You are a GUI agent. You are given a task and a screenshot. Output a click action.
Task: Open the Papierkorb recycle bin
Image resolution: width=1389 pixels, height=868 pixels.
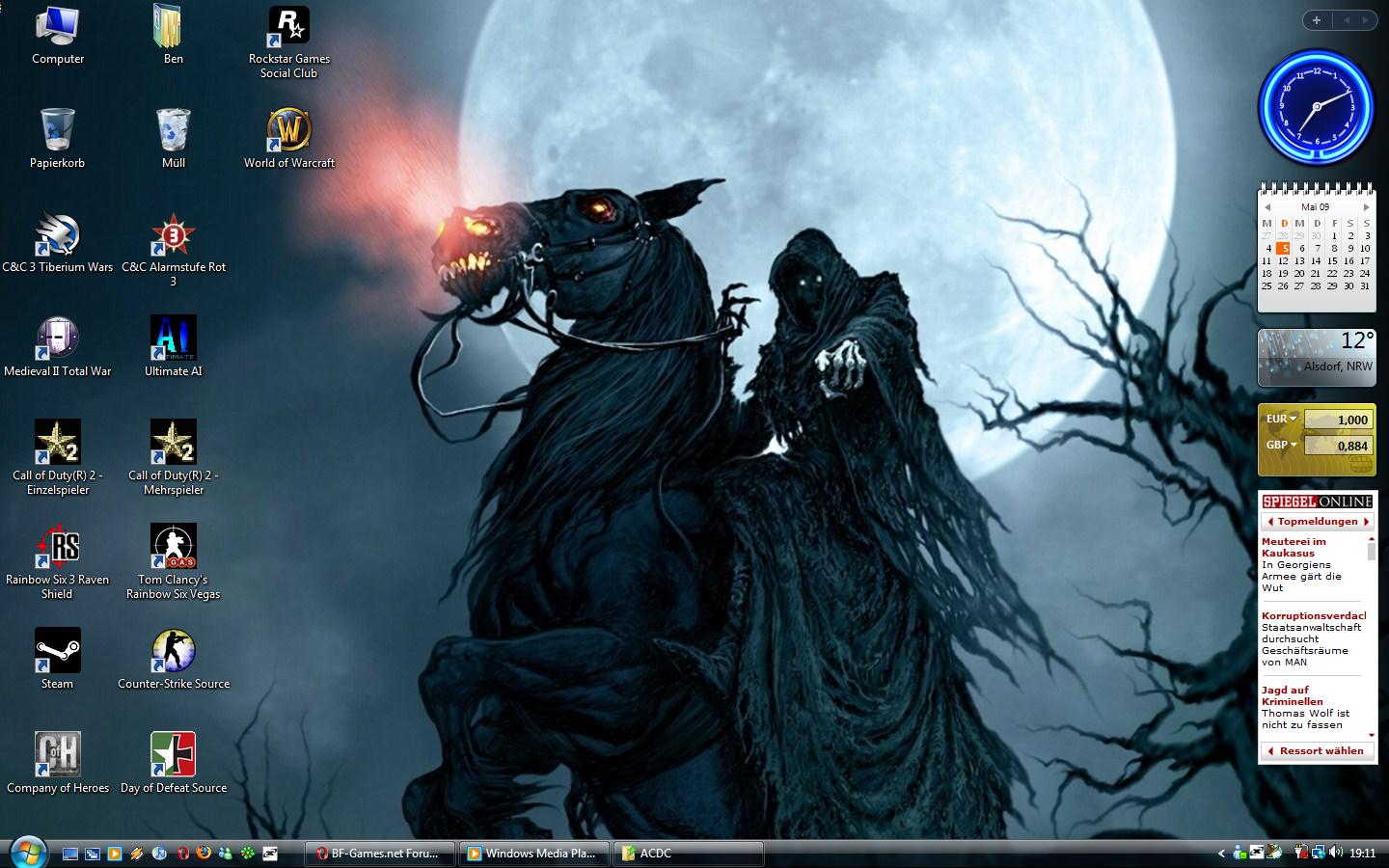[58, 139]
